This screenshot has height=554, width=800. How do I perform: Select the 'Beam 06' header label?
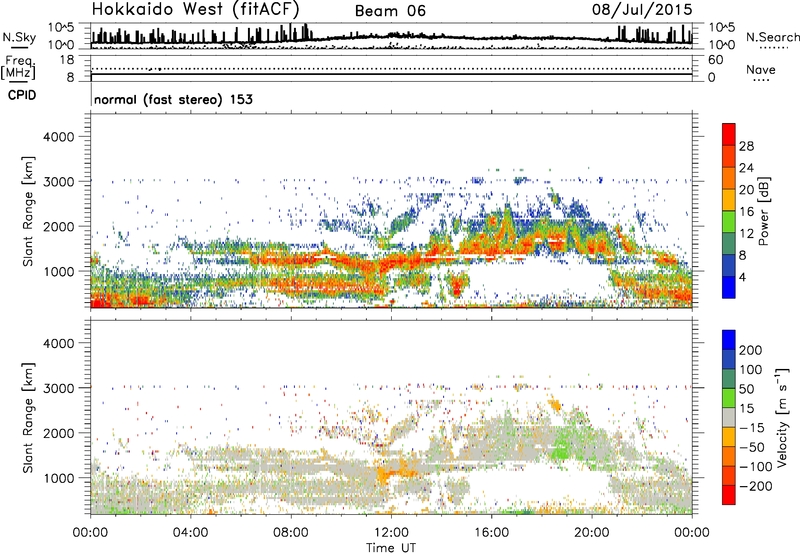click(x=390, y=11)
